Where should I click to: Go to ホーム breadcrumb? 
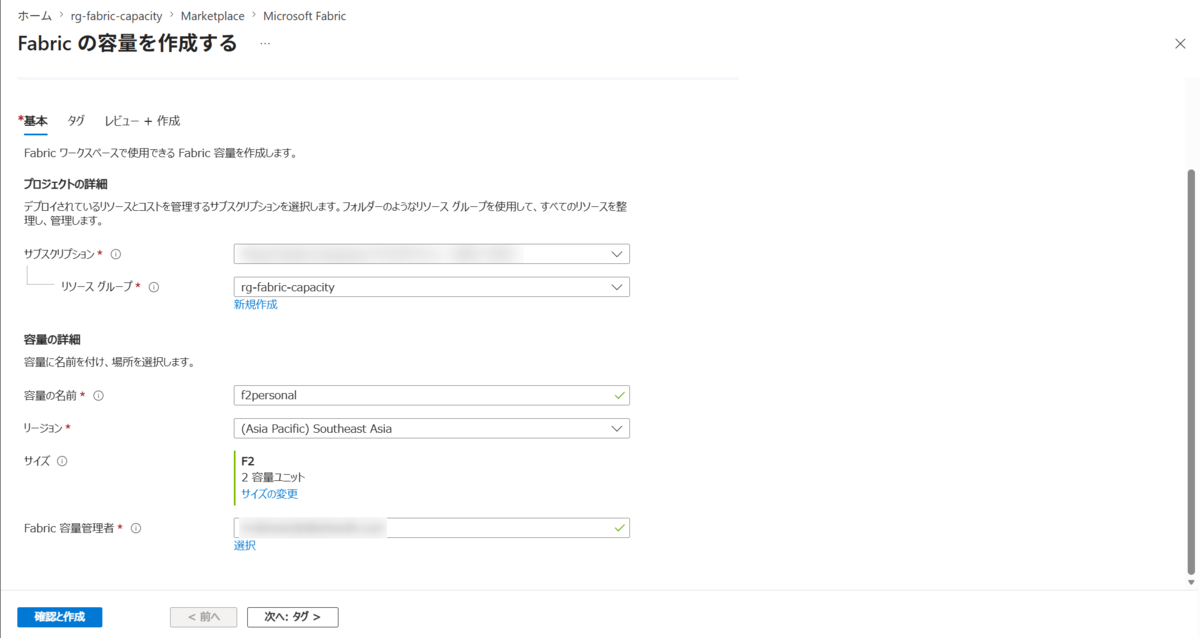pos(34,17)
